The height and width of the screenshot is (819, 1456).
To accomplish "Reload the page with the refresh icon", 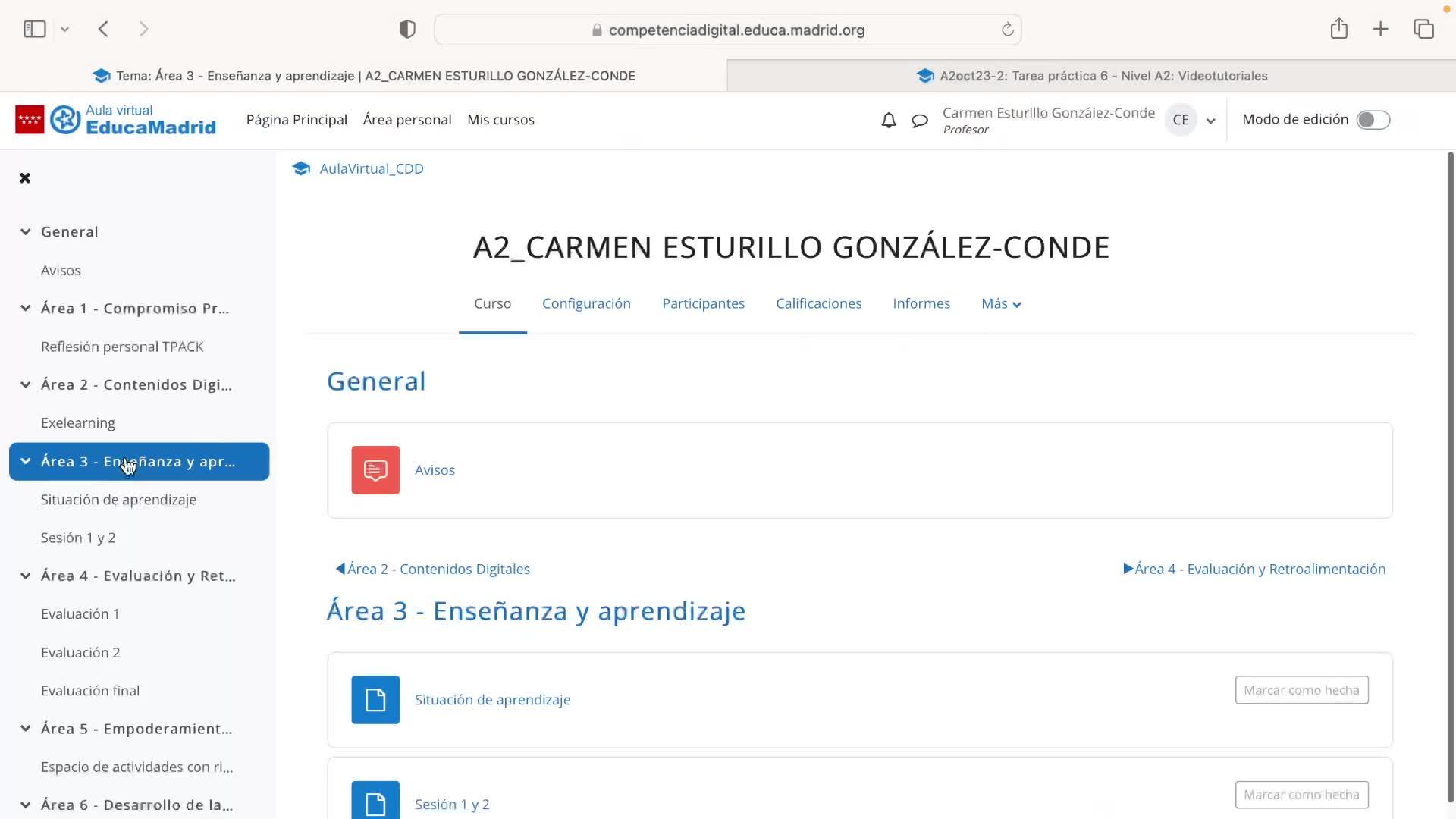I will (1007, 30).
